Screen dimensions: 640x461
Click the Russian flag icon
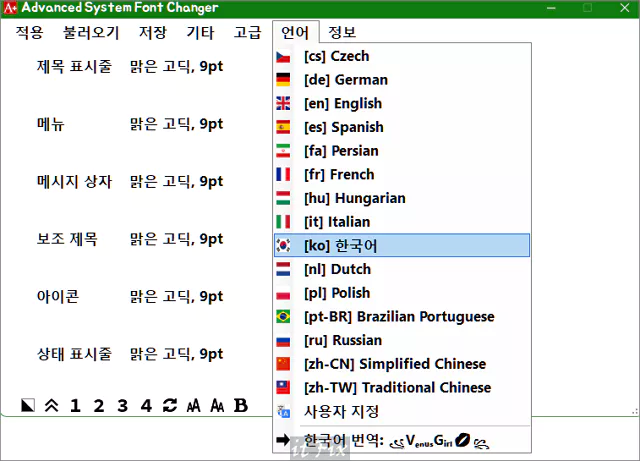283,340
